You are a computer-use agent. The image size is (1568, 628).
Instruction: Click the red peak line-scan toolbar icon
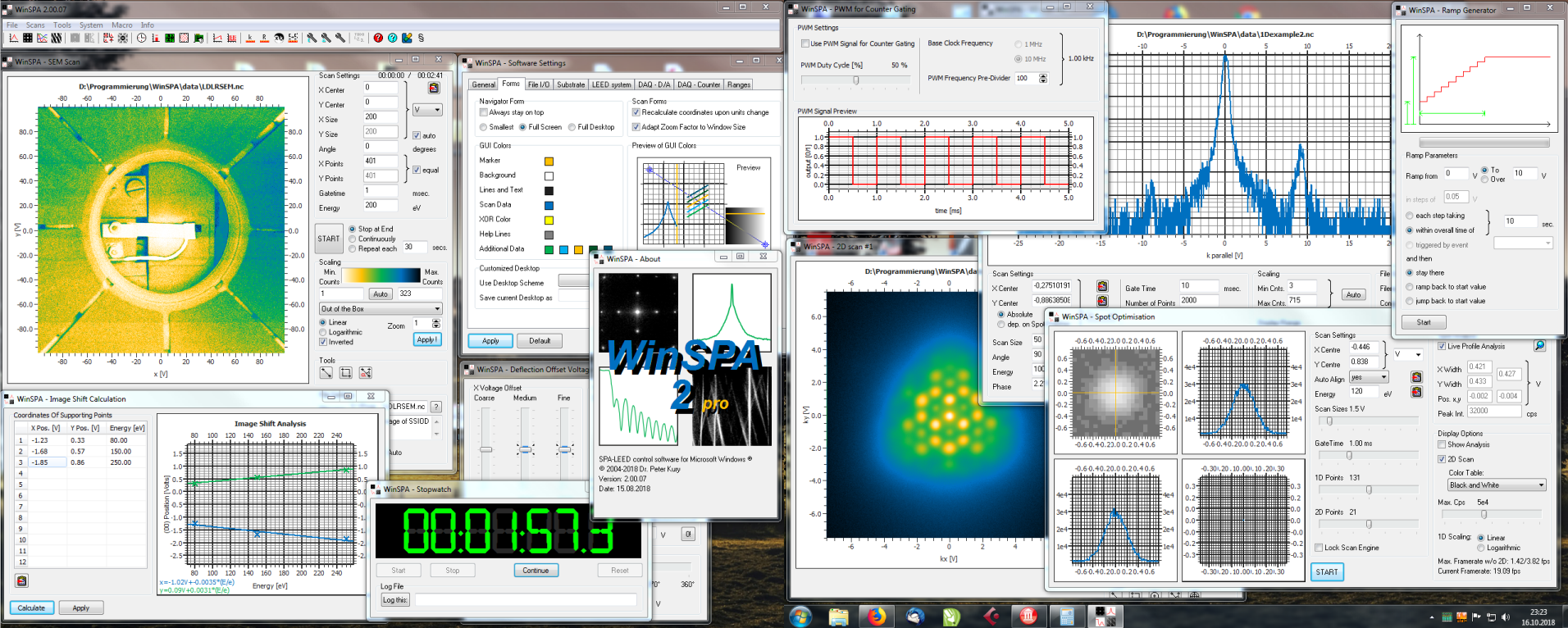pos(14,38)
